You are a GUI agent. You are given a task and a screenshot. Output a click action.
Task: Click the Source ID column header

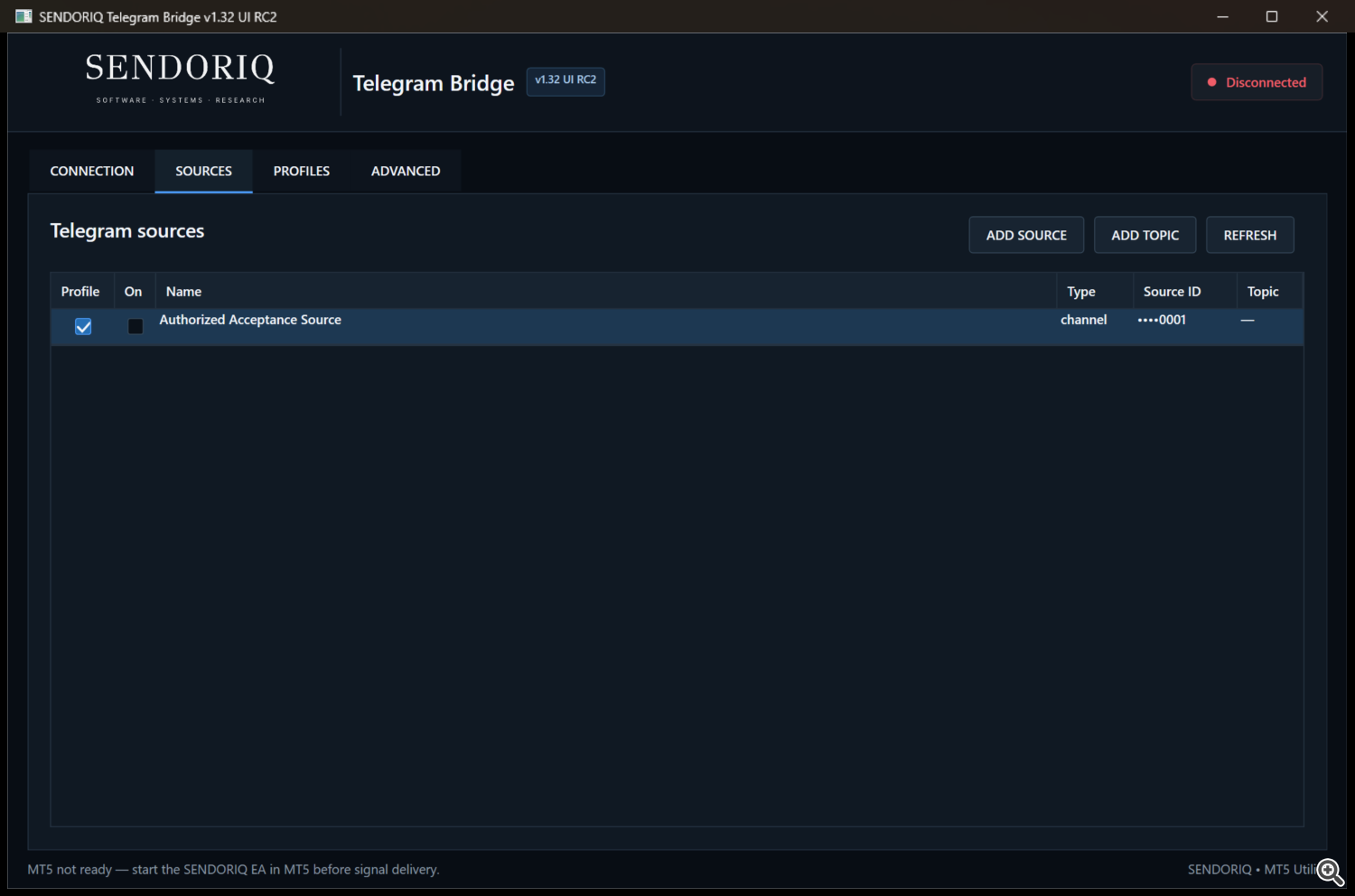[x=1185, y=292]
